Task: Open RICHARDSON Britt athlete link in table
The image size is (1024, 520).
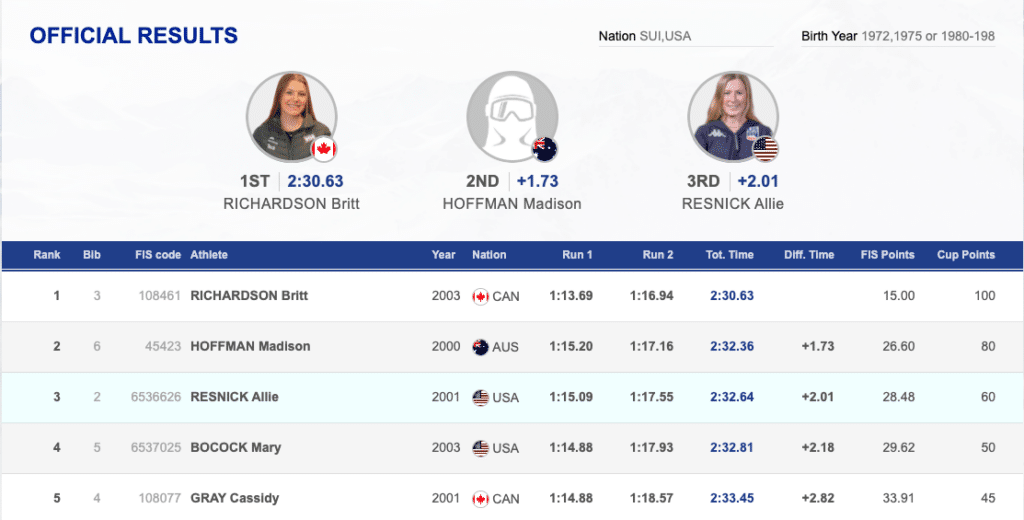Action: (249, 296)
